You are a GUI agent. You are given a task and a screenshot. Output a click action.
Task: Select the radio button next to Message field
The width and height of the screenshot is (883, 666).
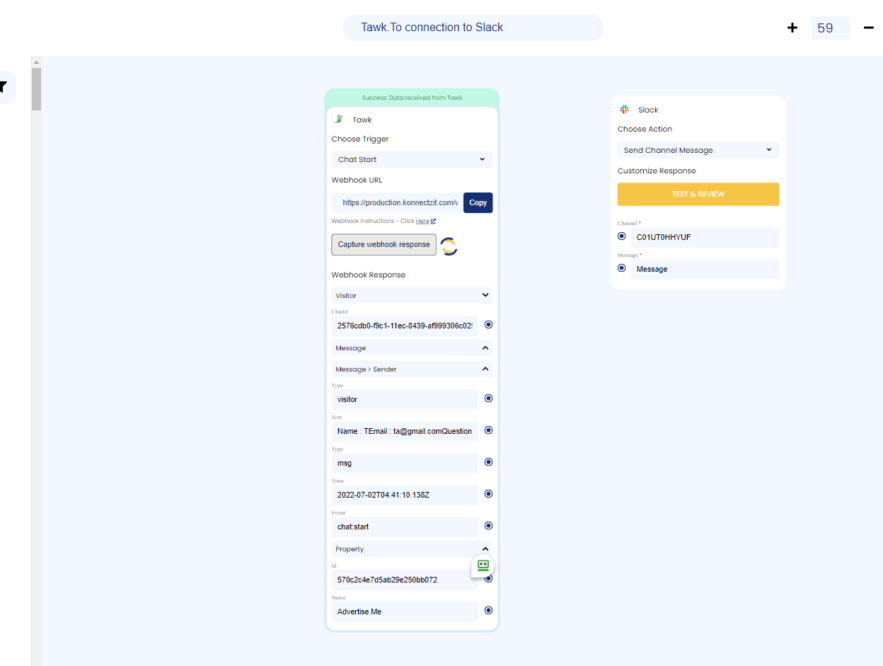621,268
